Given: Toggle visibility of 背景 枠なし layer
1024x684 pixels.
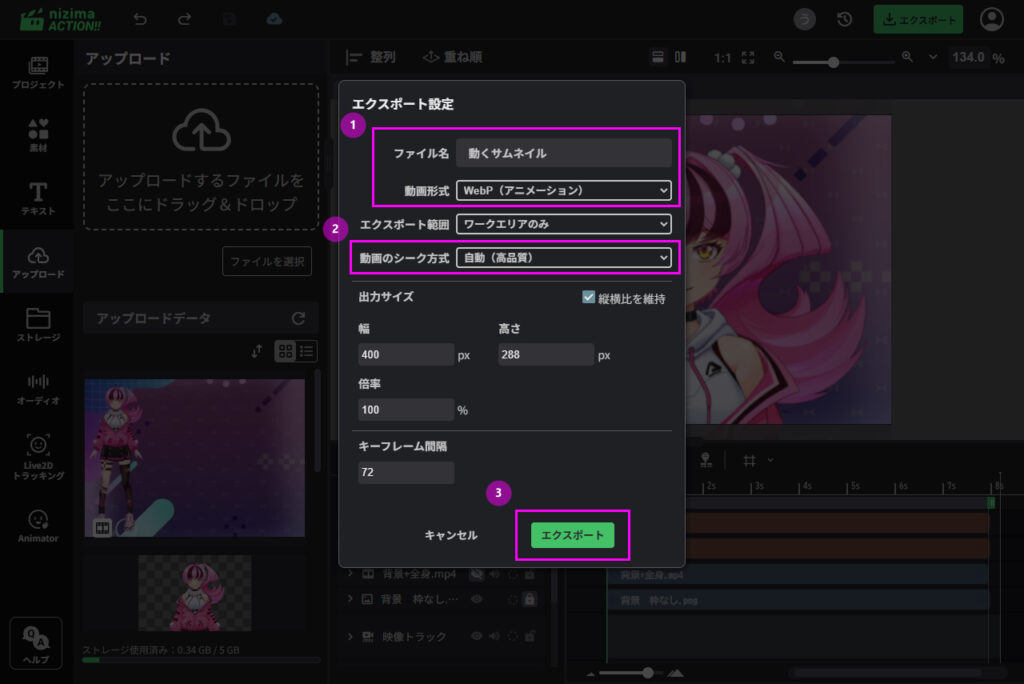Looking at the screenshot, I should (477, 599).
